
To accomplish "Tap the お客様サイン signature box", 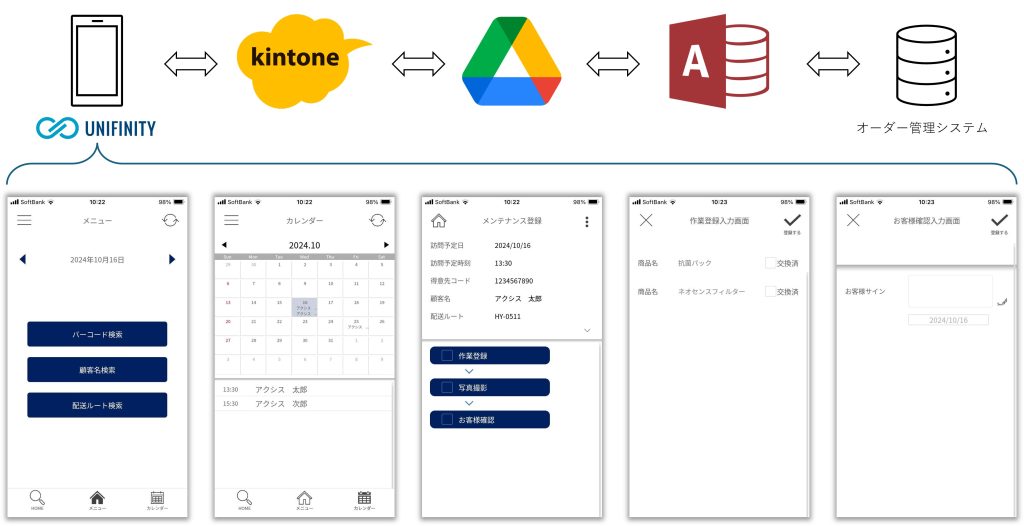I will 950,291.
